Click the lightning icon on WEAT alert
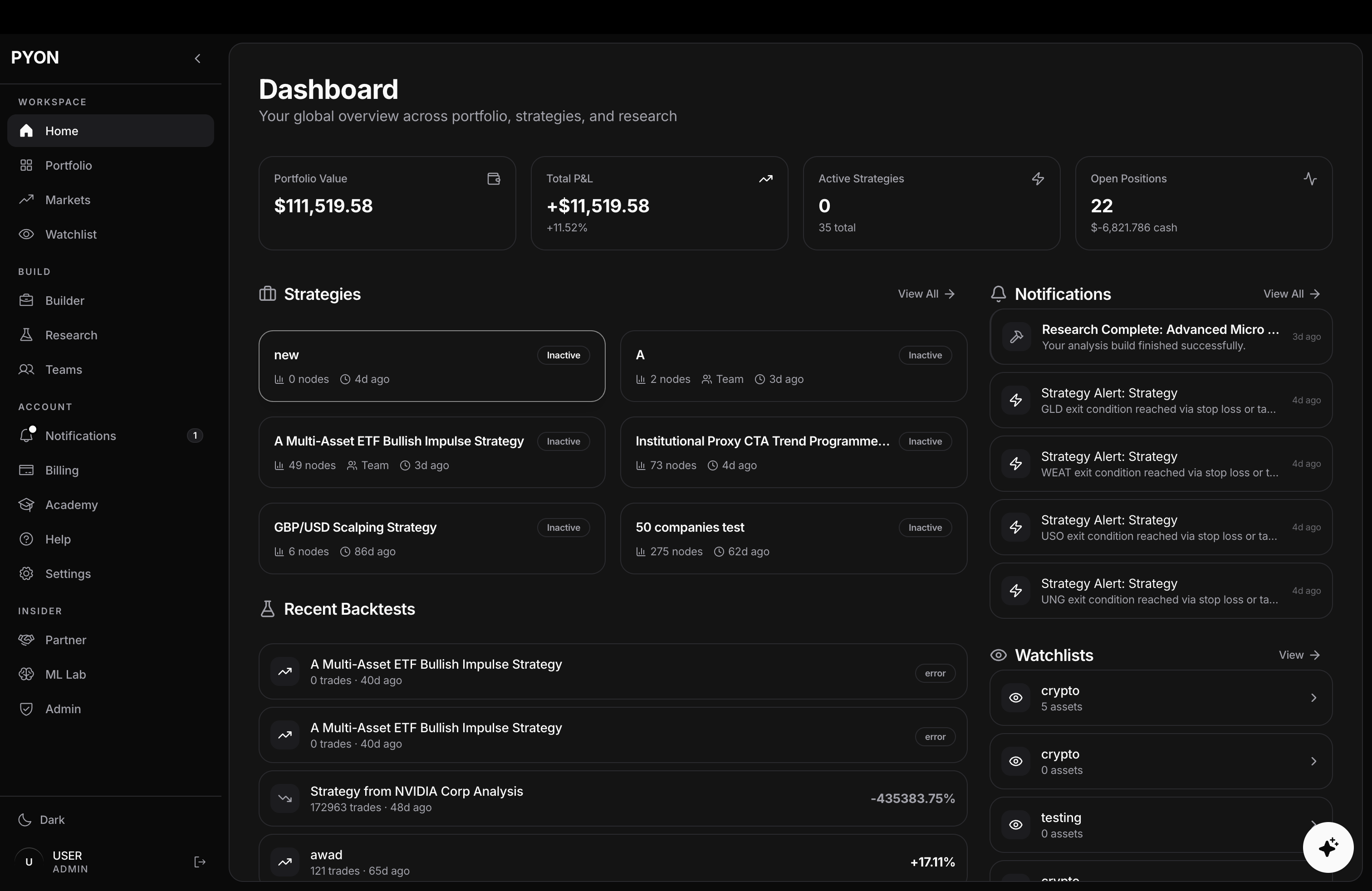This screenshot has width=1372, height=891. [1016, 463]
